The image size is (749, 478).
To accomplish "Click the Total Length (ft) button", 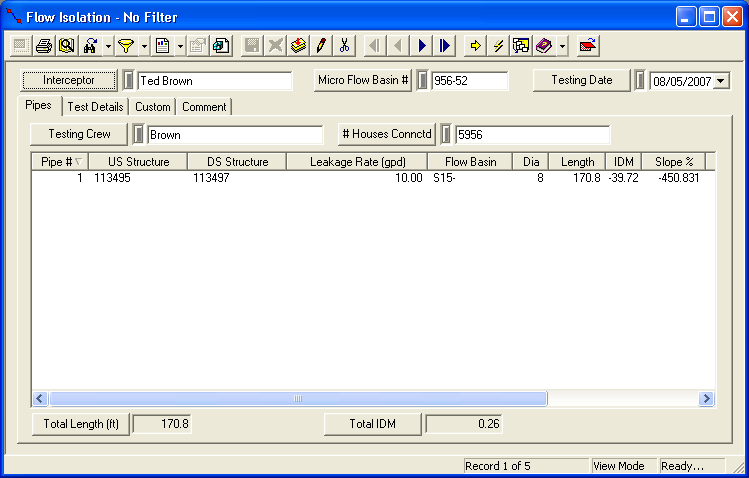I will coord(81,424).
